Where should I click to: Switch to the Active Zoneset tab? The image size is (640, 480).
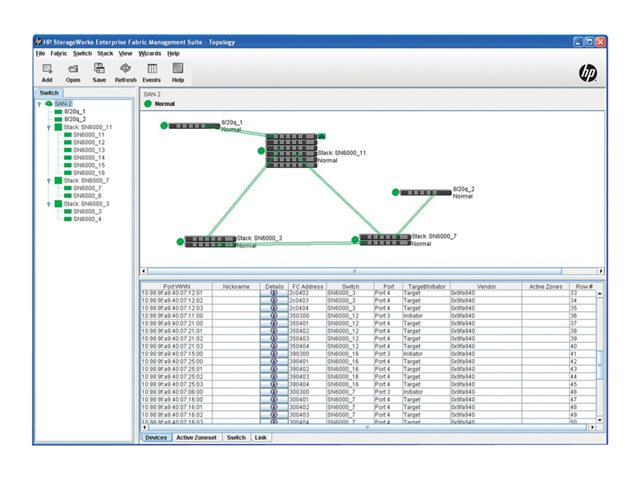(x=196, y=437)
